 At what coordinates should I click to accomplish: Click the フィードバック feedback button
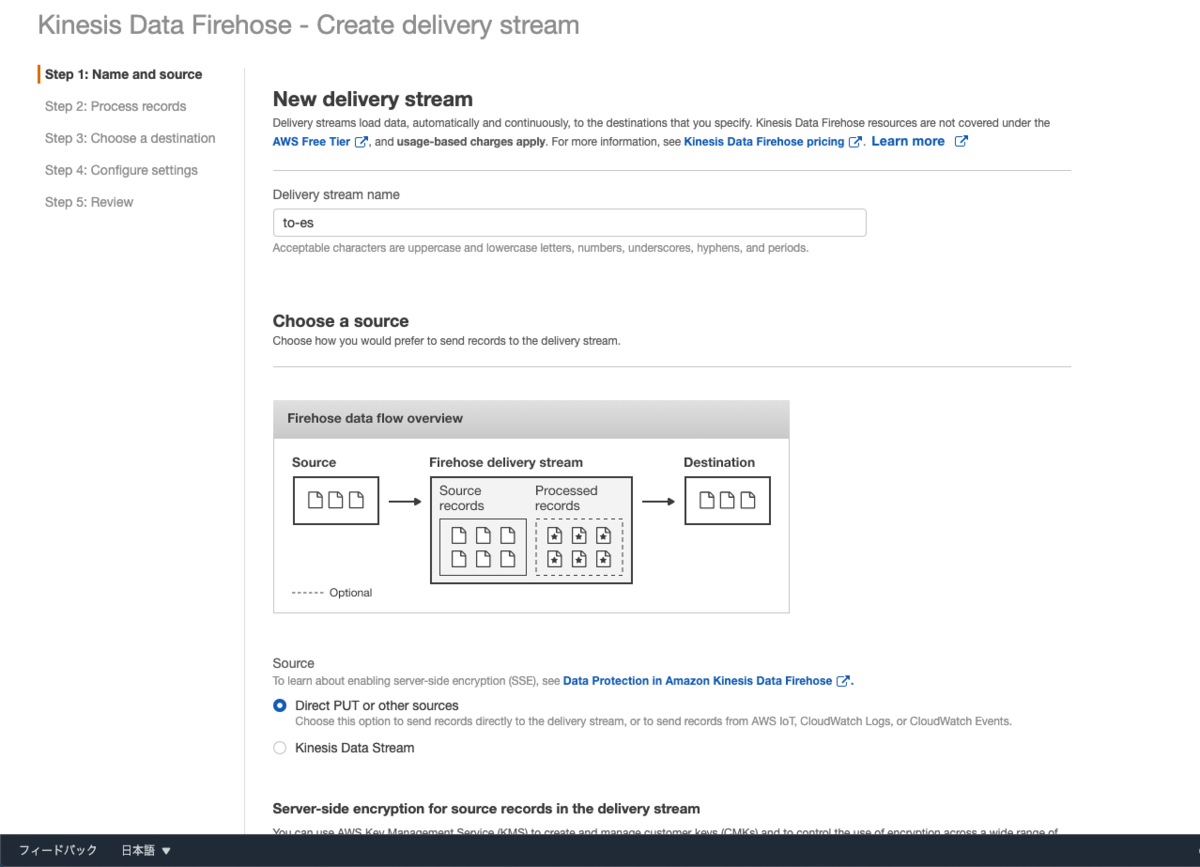[x=58, y=850]
